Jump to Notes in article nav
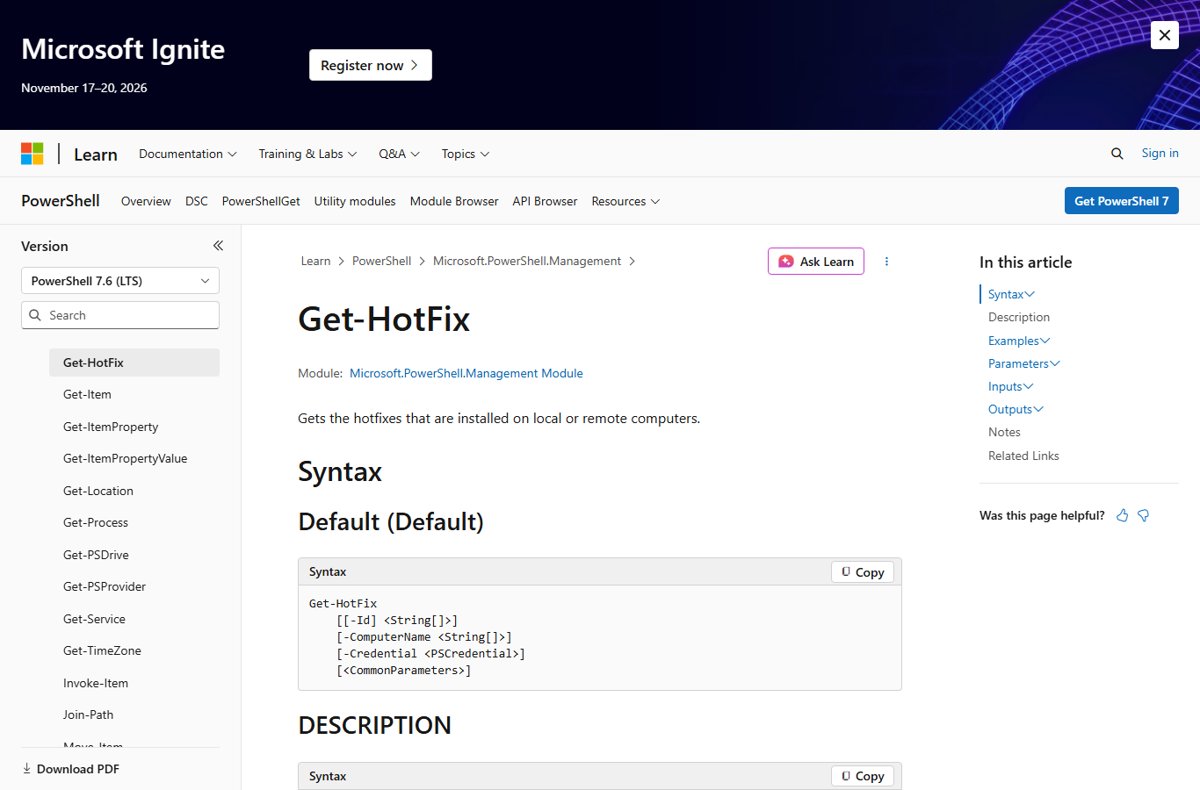Screen dimensions: 1200x790 tap(1004, 432)
